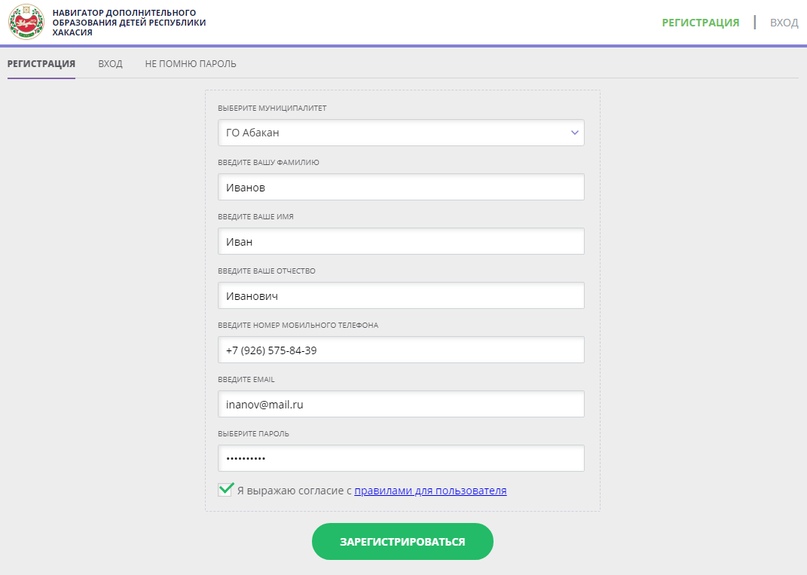Click the password field with dots
Viewport: 807px width, 575px height.
pyautogui.click(x=401, y=458)
